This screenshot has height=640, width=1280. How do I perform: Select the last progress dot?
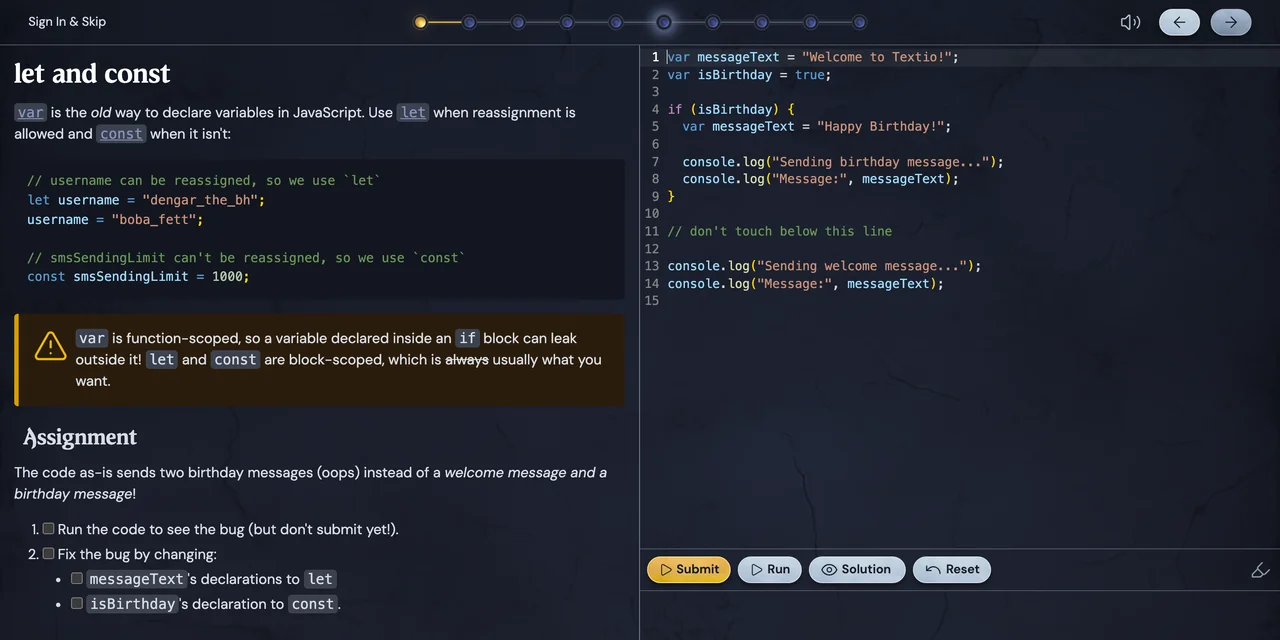[x=859, y=22]
